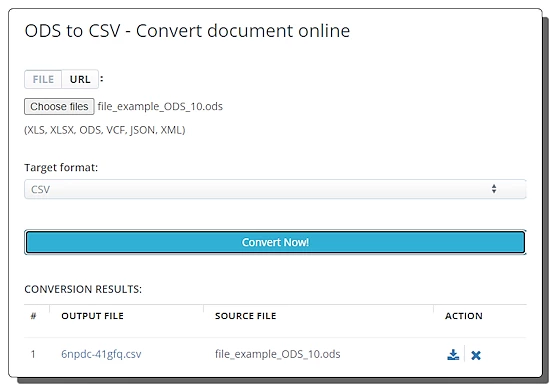Viewport: 550px width, 385px height.
Task: Click the Target format label
Action: pos(61,168)
